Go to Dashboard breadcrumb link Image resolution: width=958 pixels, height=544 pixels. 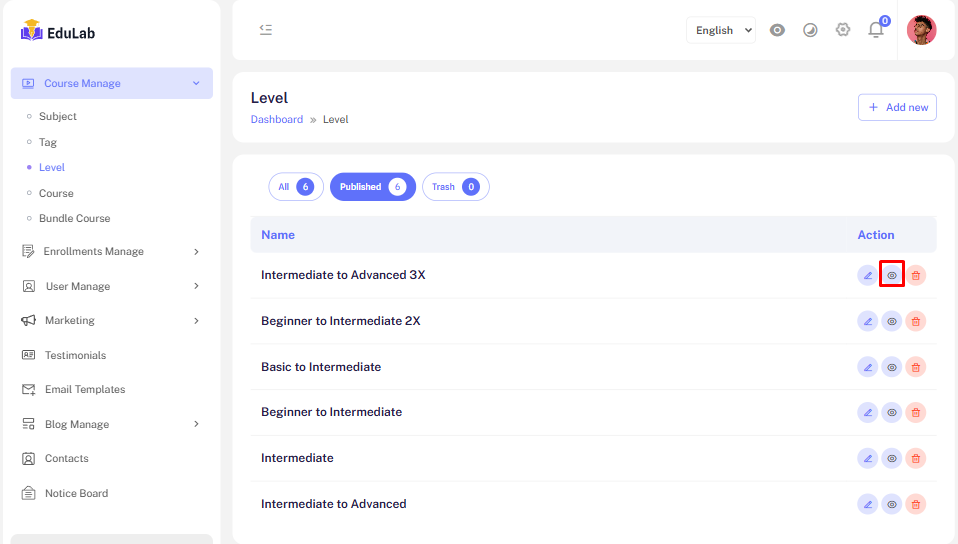point(277,120)
